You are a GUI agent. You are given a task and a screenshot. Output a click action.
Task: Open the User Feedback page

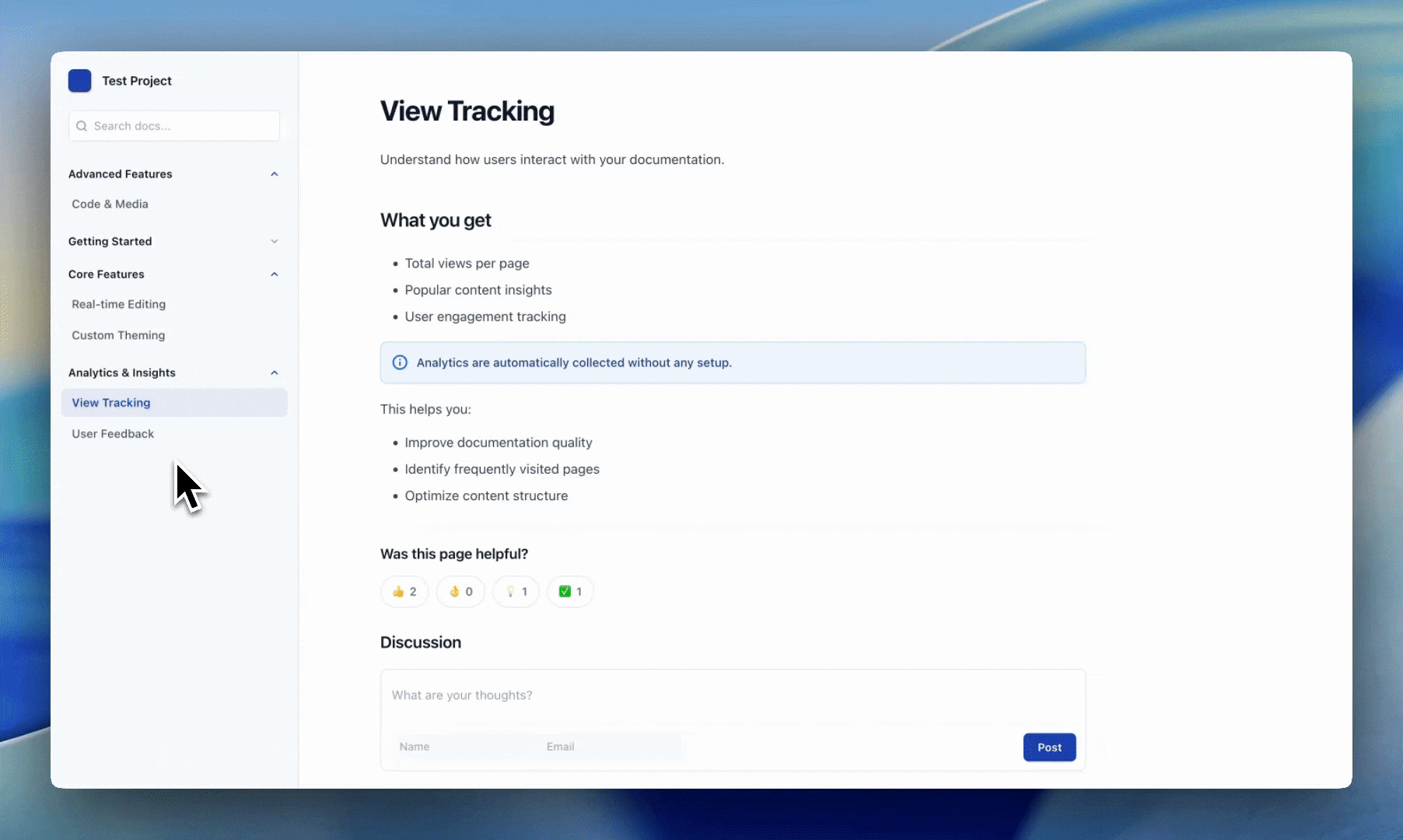tap(113, 433)
